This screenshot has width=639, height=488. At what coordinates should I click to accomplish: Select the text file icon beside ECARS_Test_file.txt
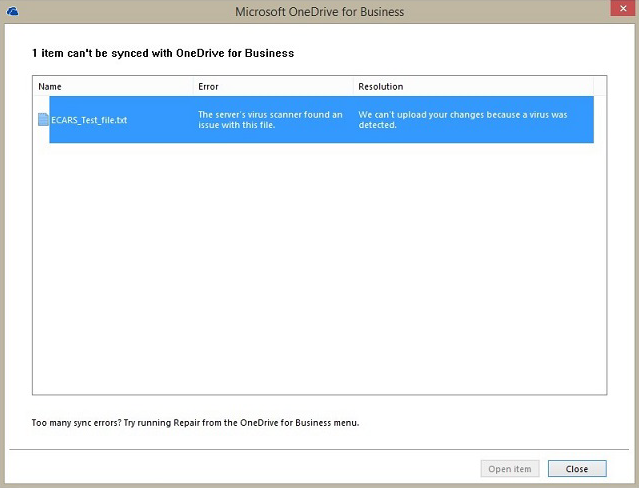point(43,119)
